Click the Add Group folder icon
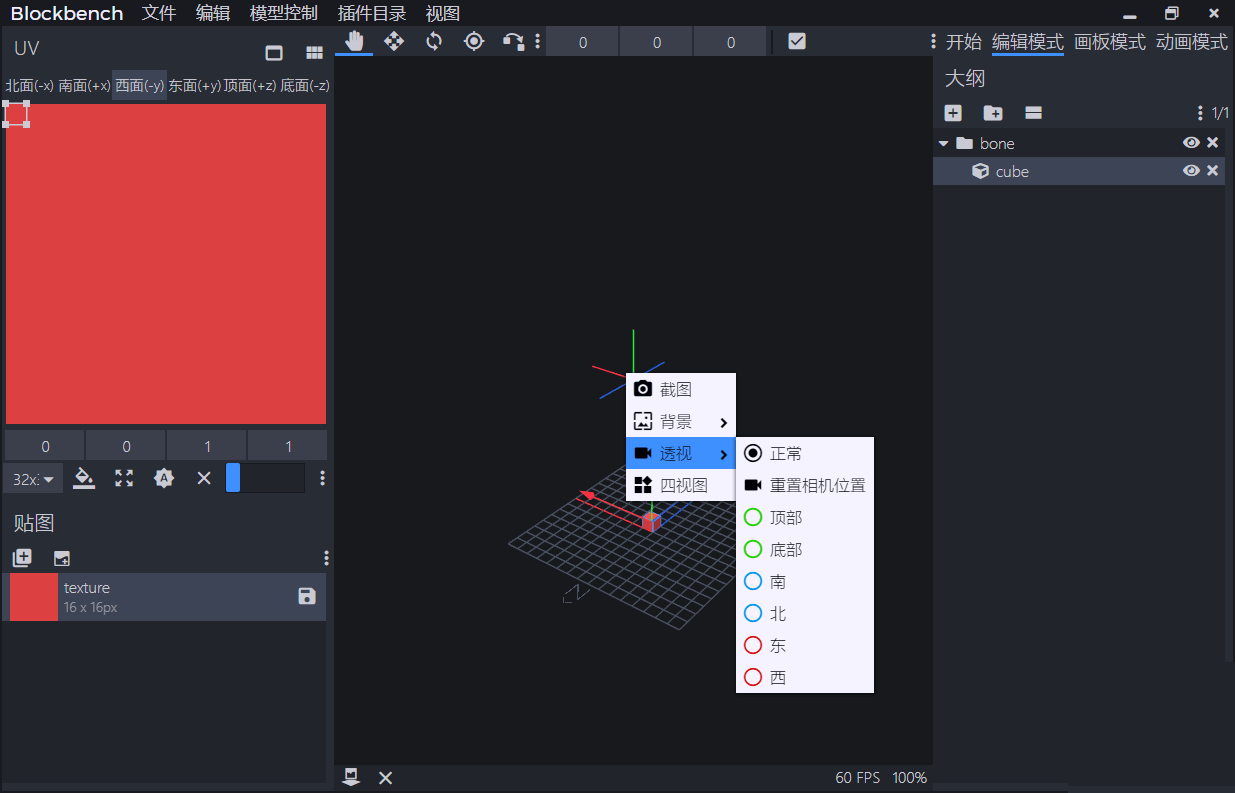 pyautogui.click(x=993, y=113)
